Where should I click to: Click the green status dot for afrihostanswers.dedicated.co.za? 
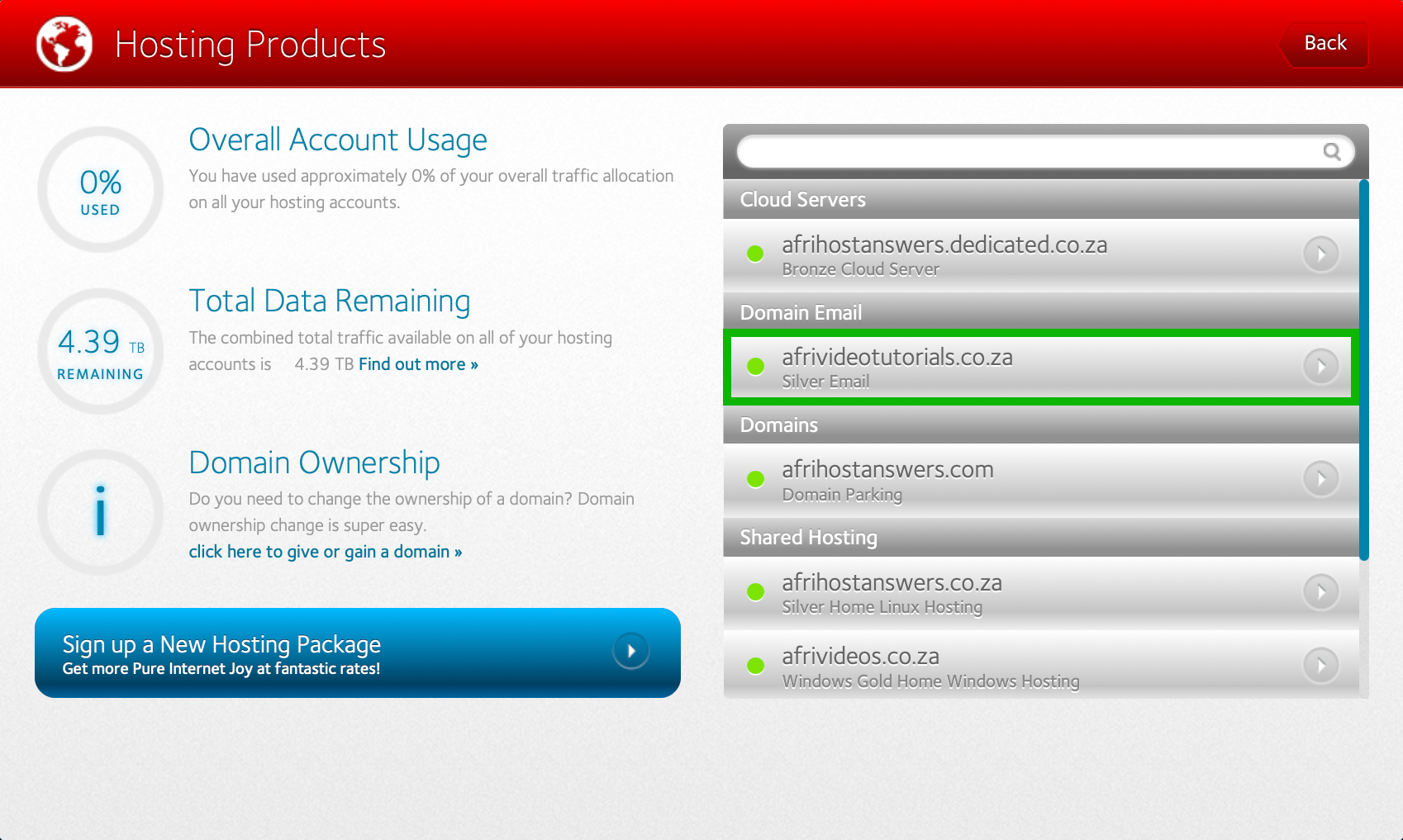755,254
